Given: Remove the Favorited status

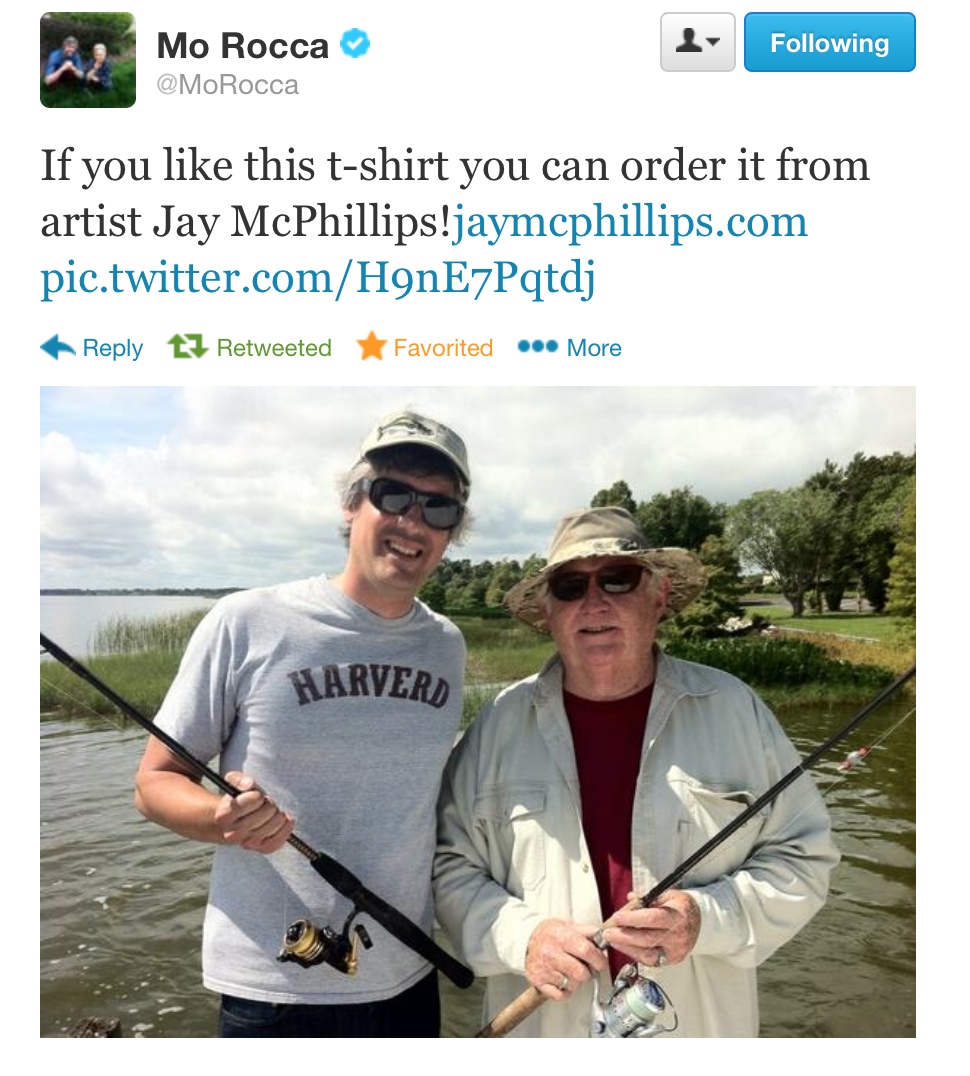Looking at the screenshot, I should click(x=443, y=348).
